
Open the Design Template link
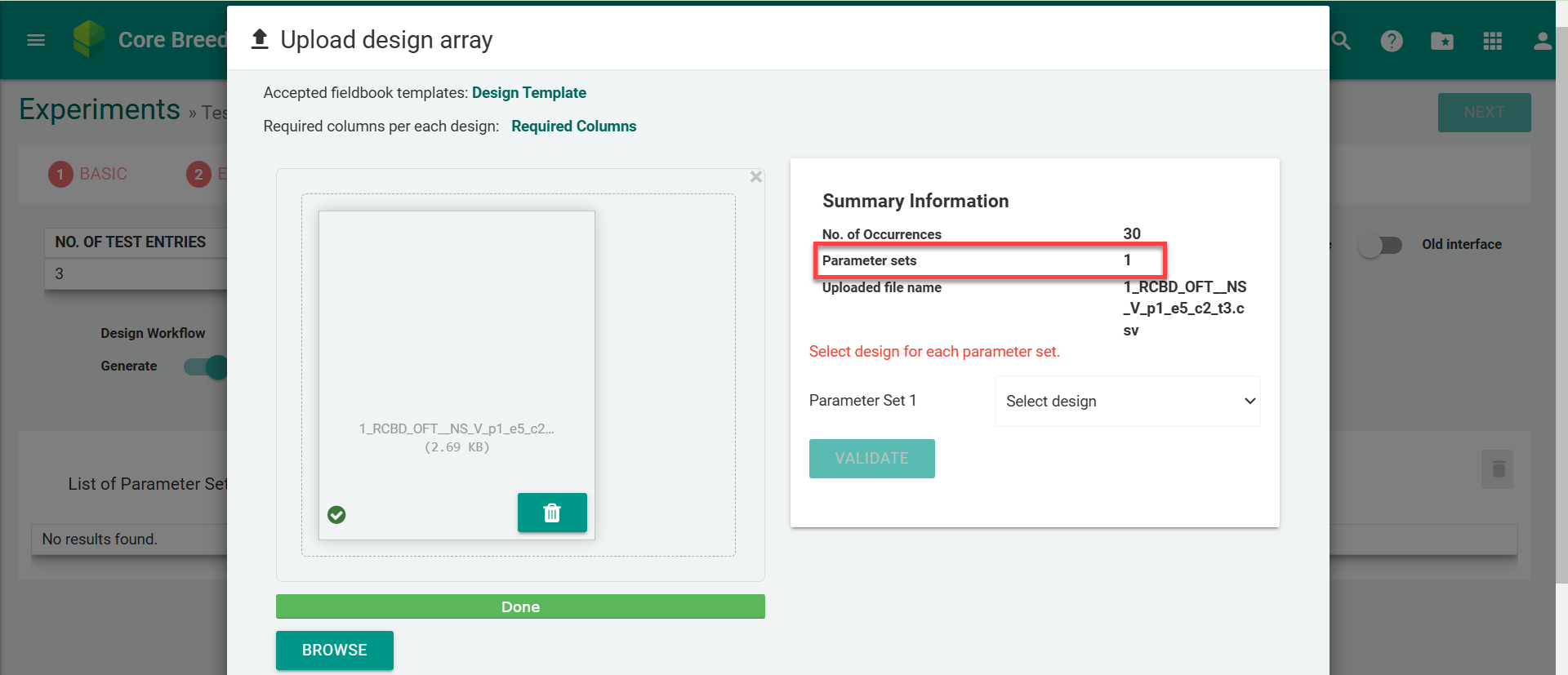(528, 93)
